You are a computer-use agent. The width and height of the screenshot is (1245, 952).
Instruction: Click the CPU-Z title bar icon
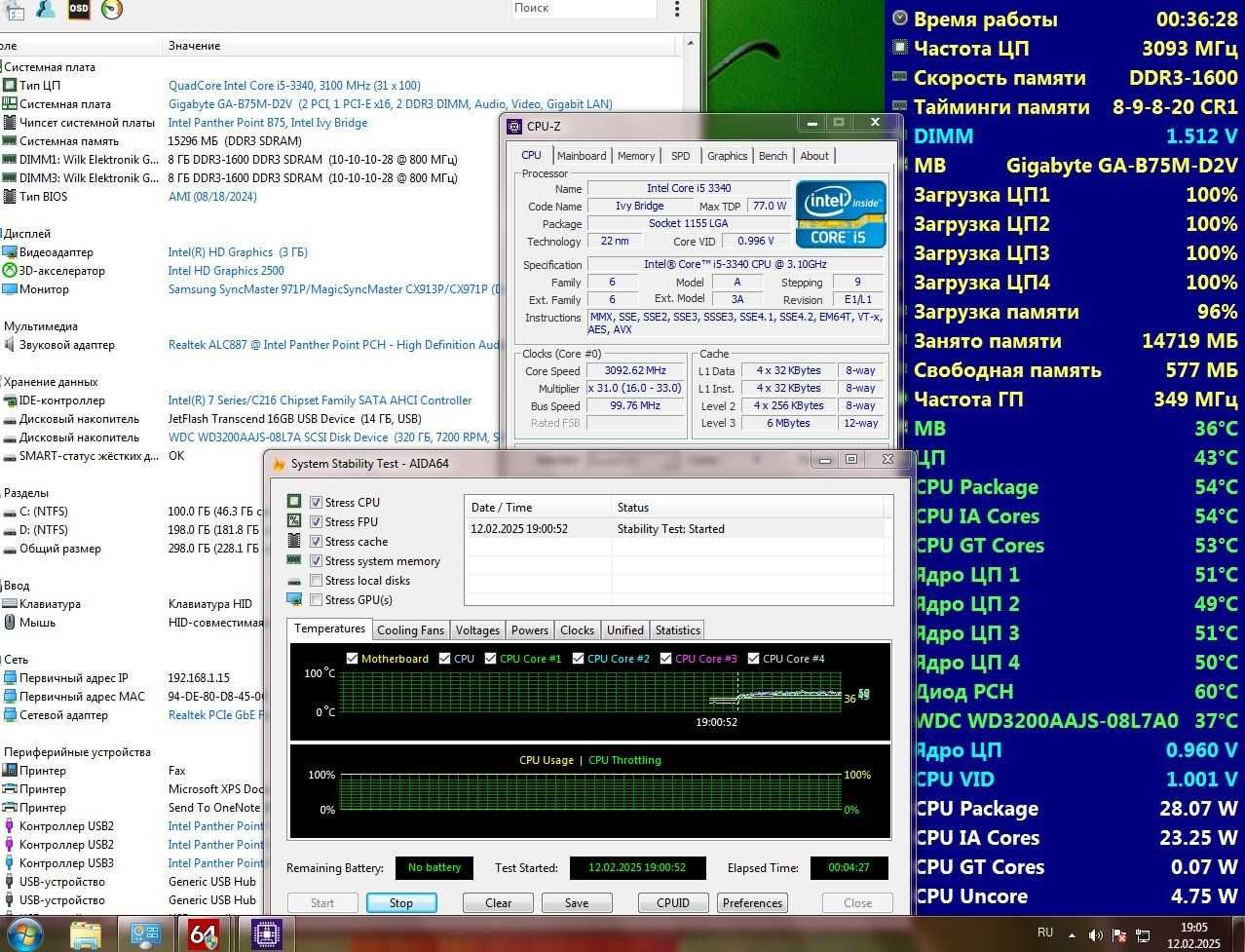514,126
